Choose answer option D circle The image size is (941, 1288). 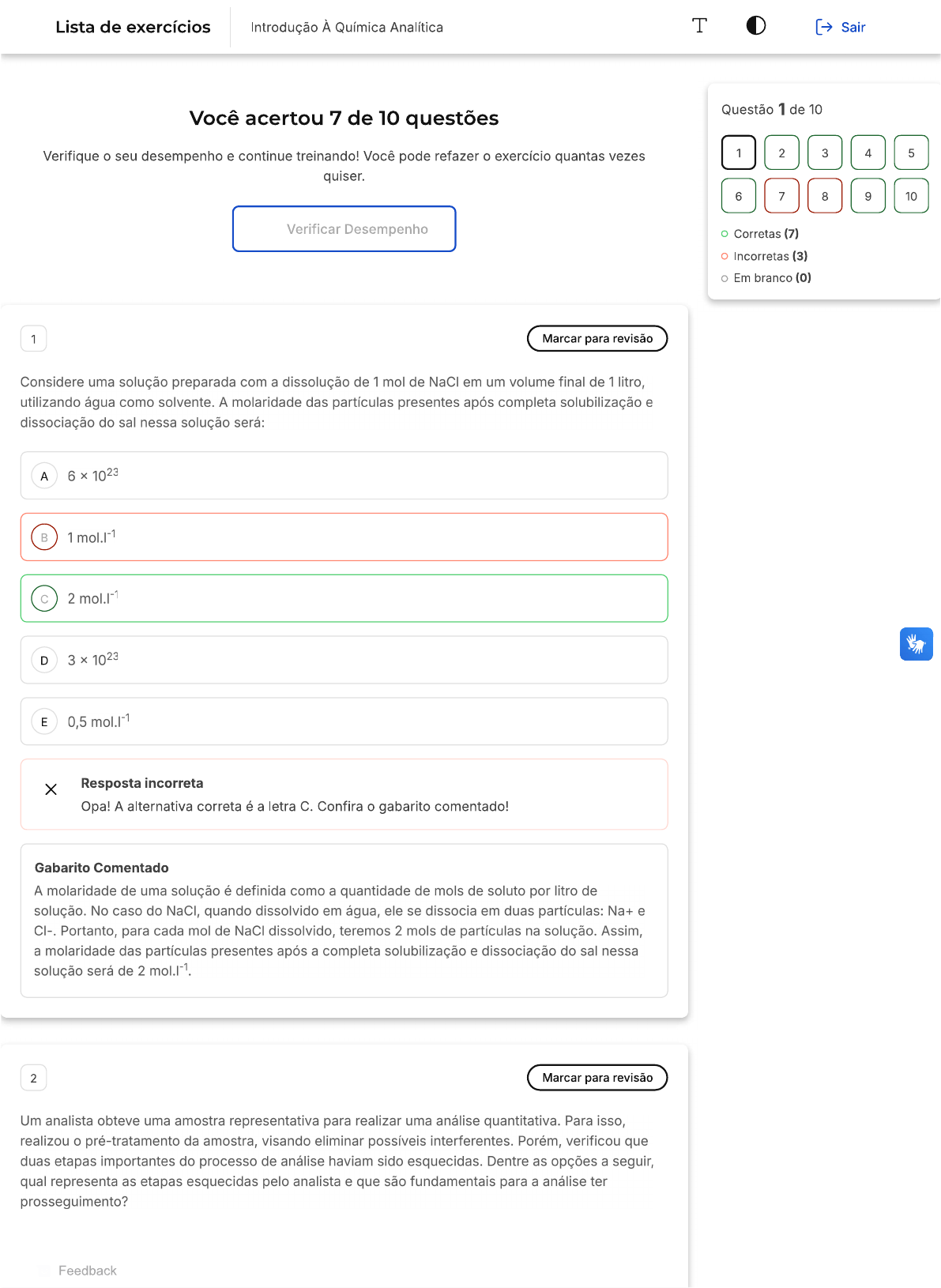click(x=44, y=661)
